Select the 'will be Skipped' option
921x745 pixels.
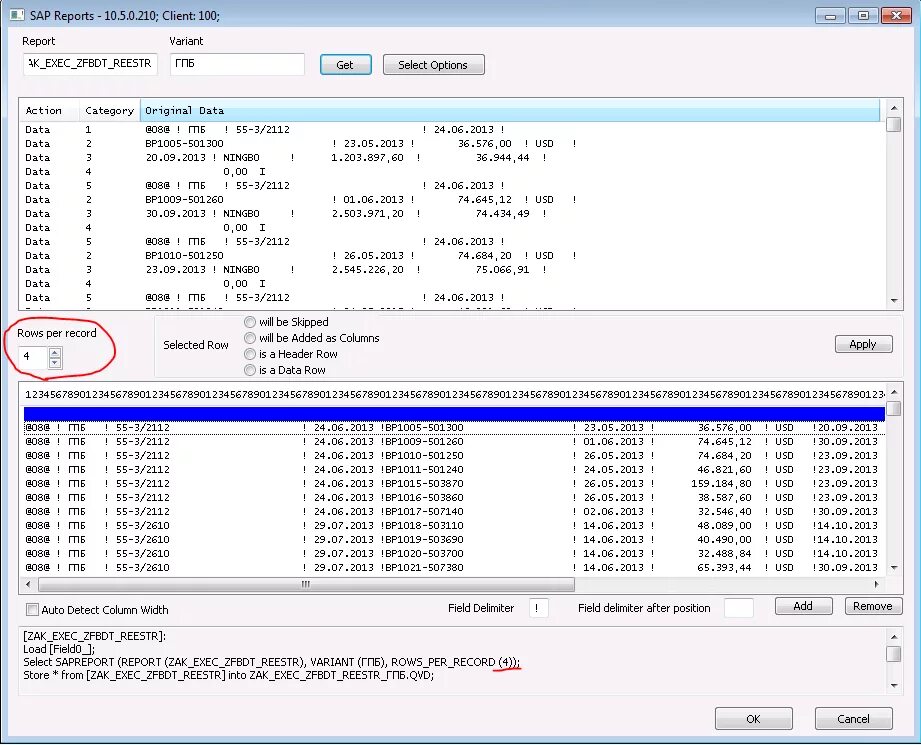250,322
